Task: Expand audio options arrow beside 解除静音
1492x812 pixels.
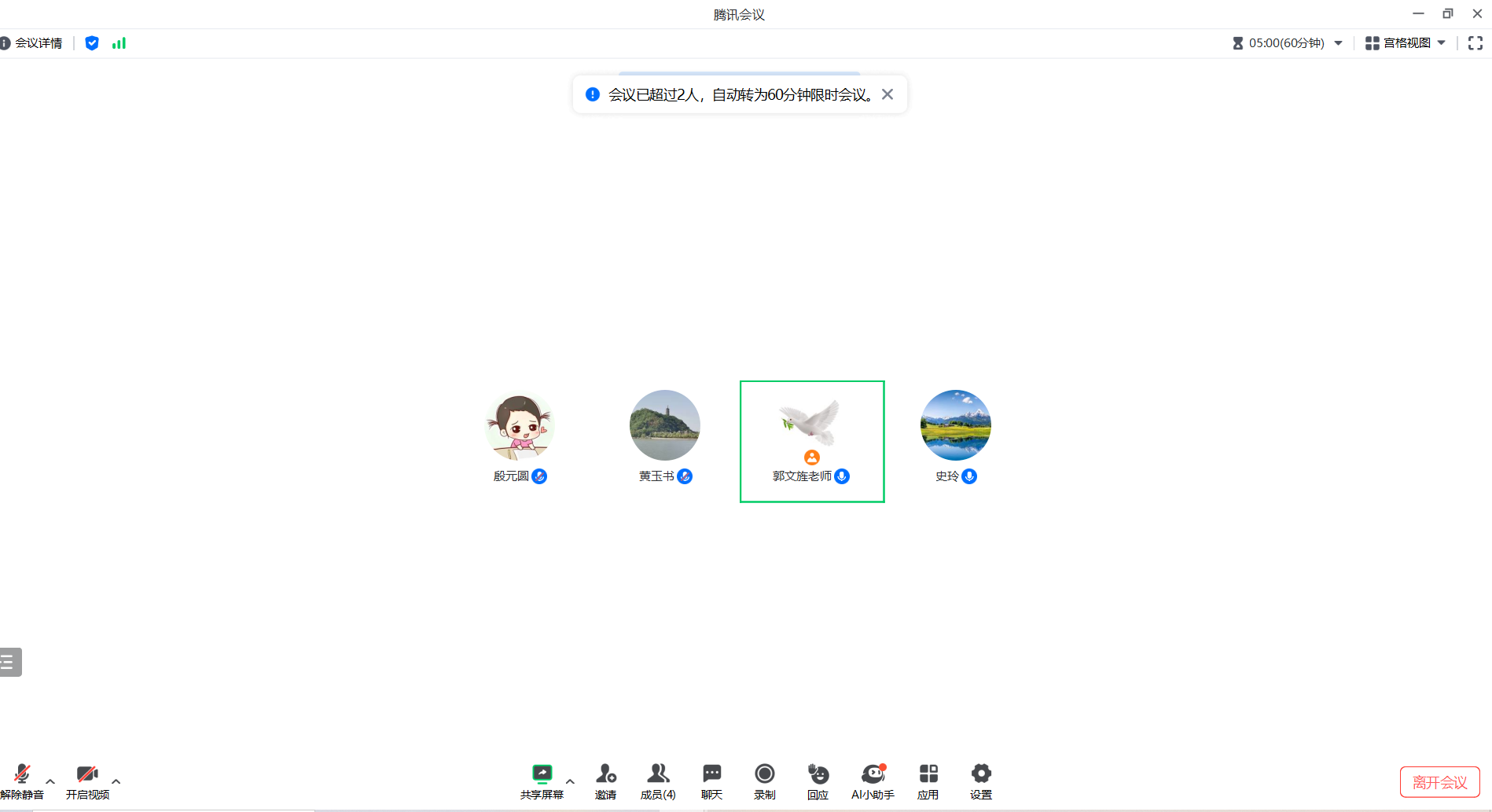Action: (50, 781)
